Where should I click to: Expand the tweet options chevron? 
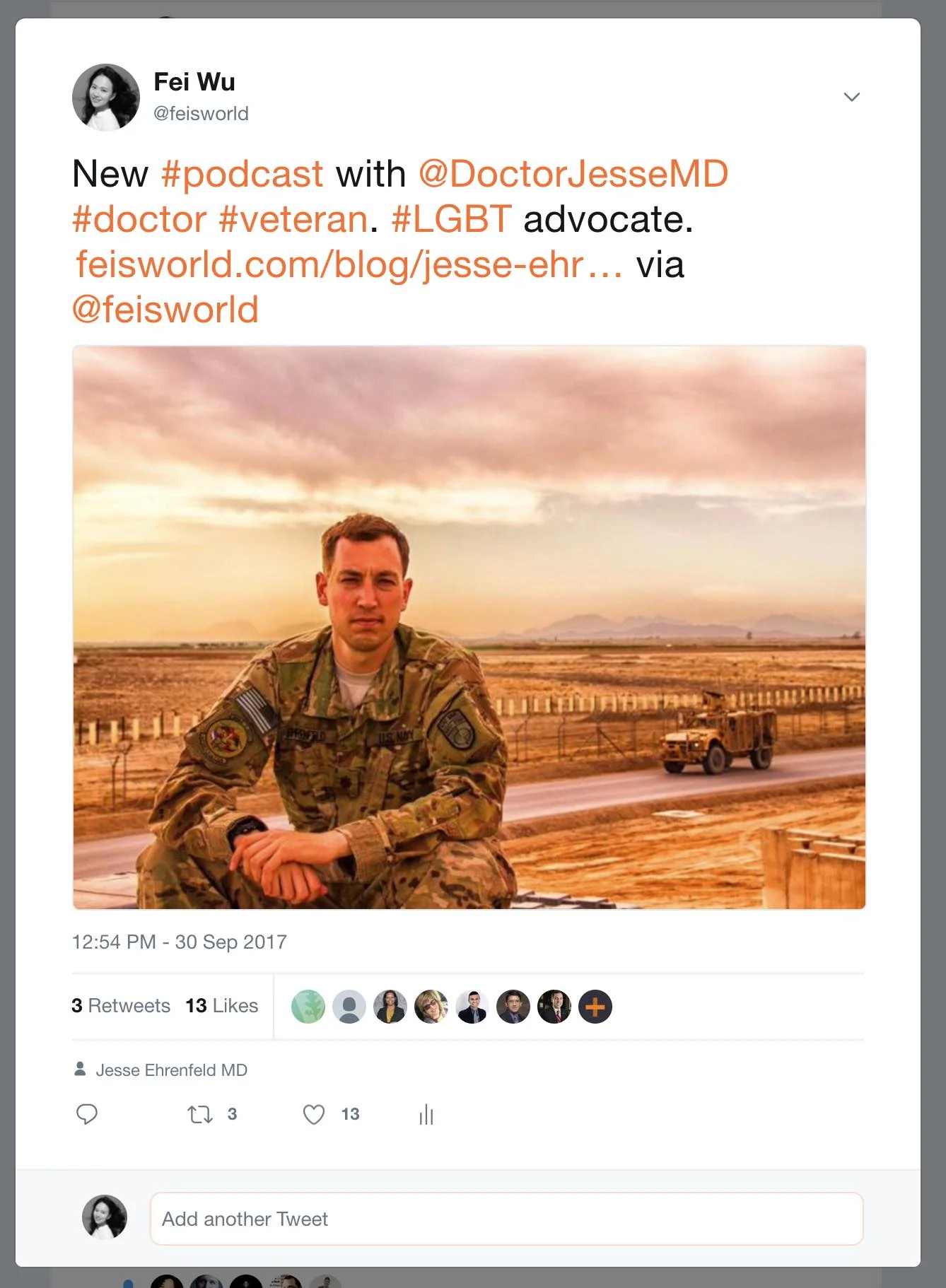[x=851, y=97]
